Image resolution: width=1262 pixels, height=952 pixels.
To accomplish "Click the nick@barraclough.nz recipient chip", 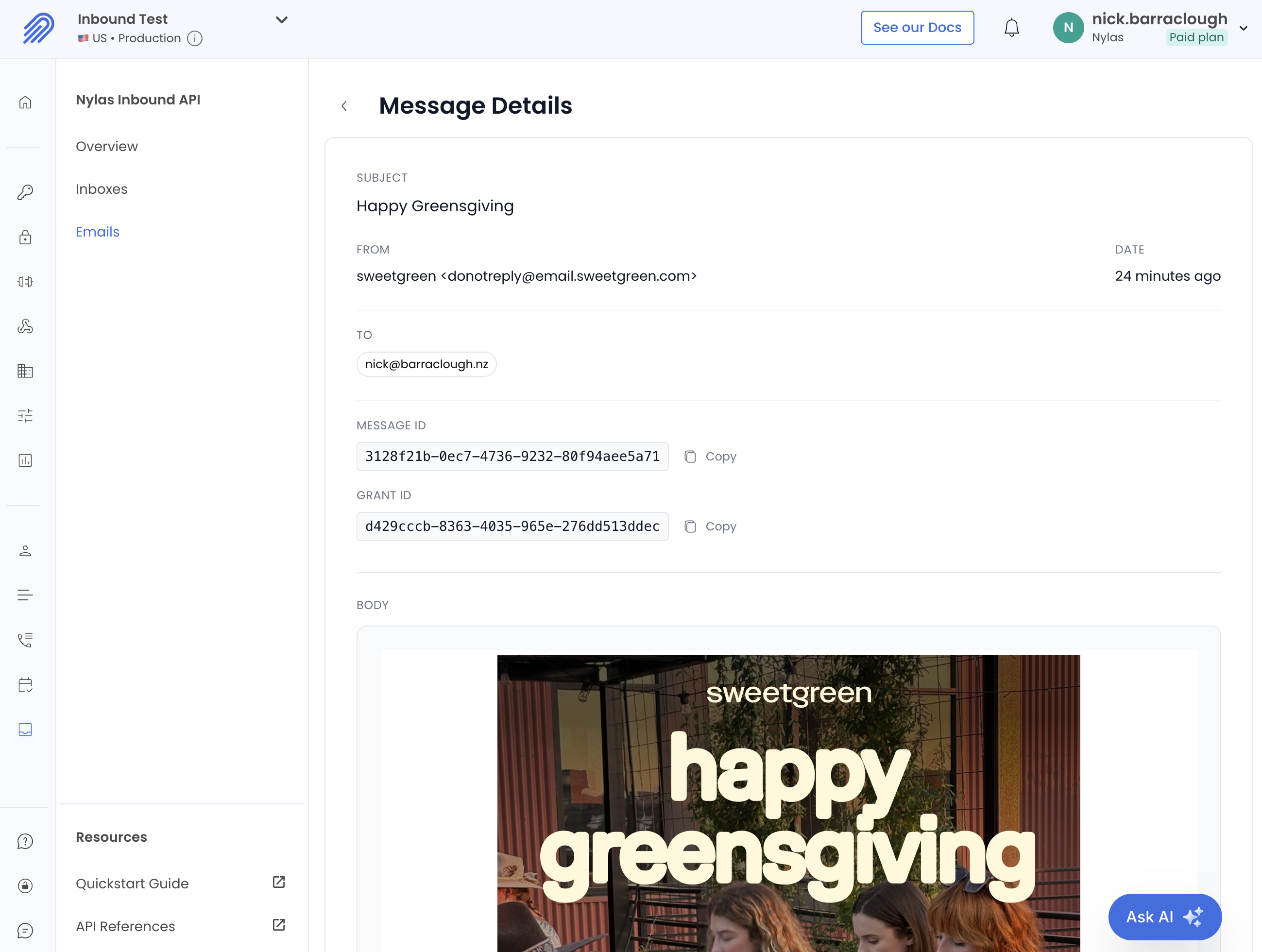I will [x=426, y=364].
